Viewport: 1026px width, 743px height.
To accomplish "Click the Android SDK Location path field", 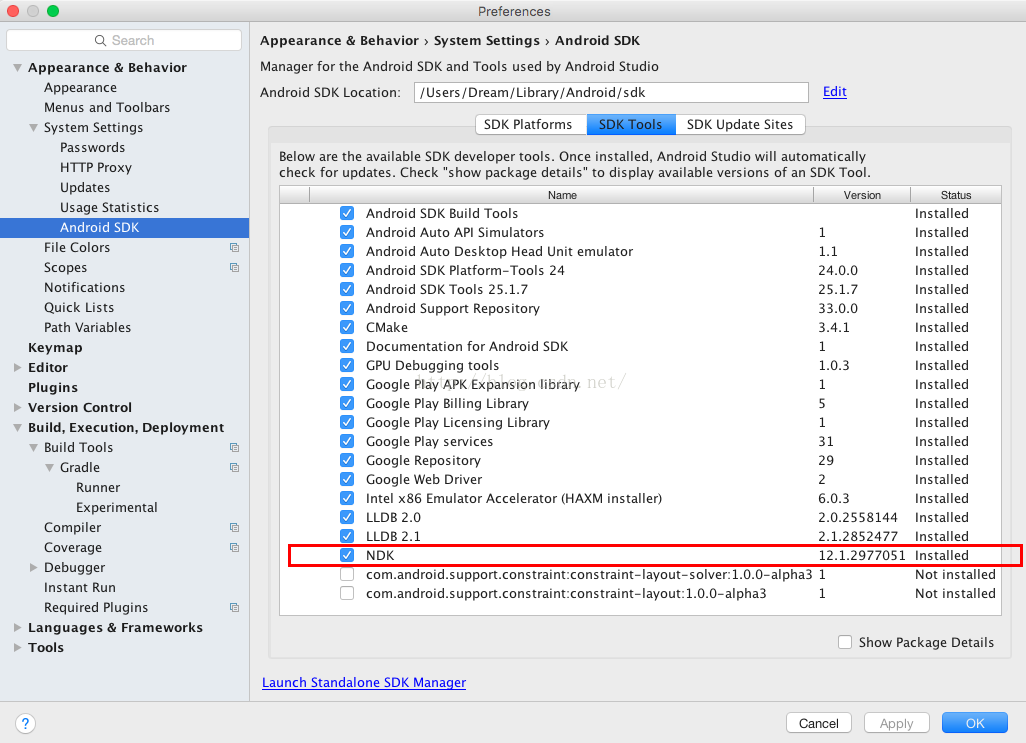I will click(x=611, y=92).
